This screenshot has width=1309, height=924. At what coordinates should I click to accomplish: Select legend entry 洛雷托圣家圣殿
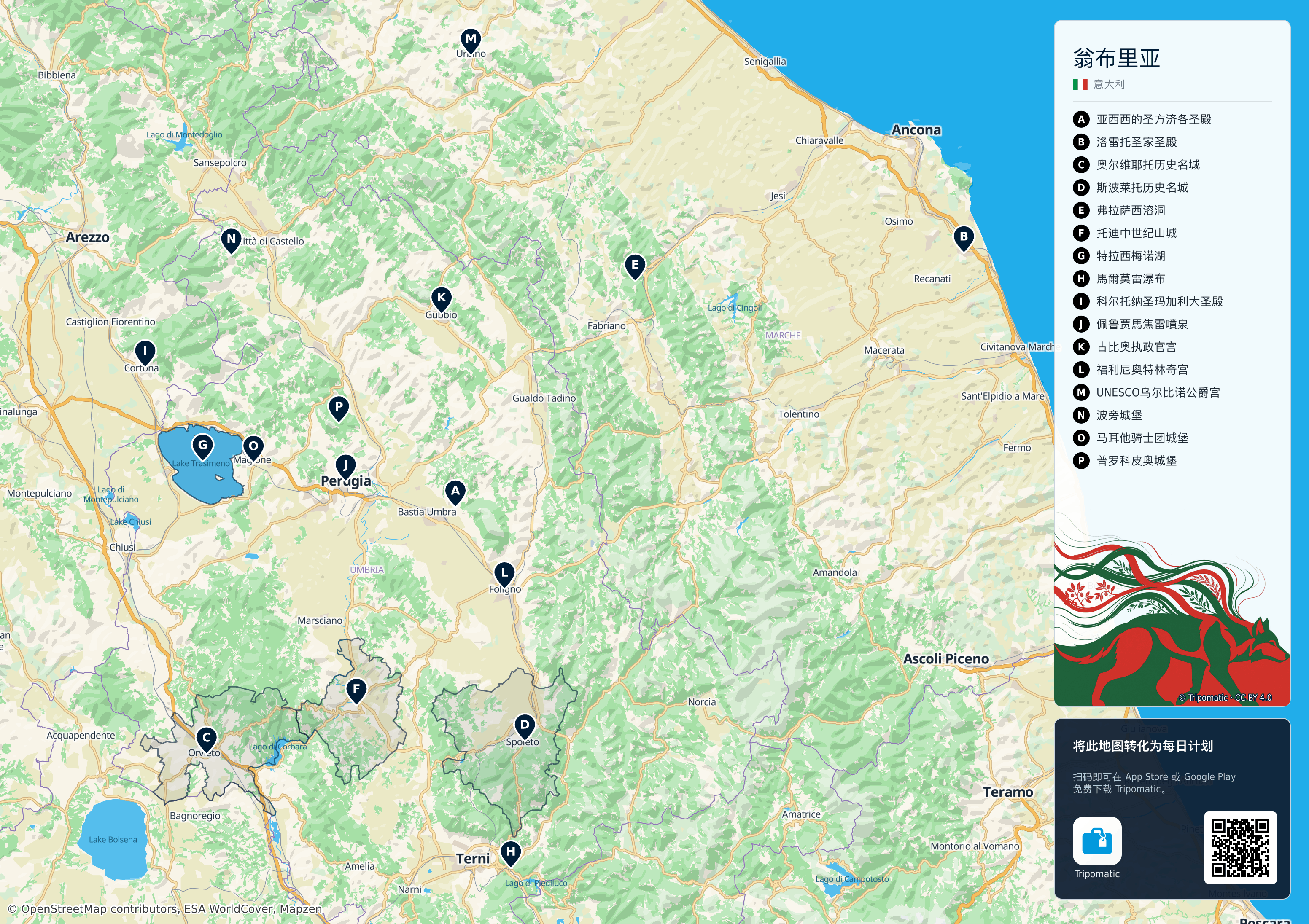coord(1125,142)
